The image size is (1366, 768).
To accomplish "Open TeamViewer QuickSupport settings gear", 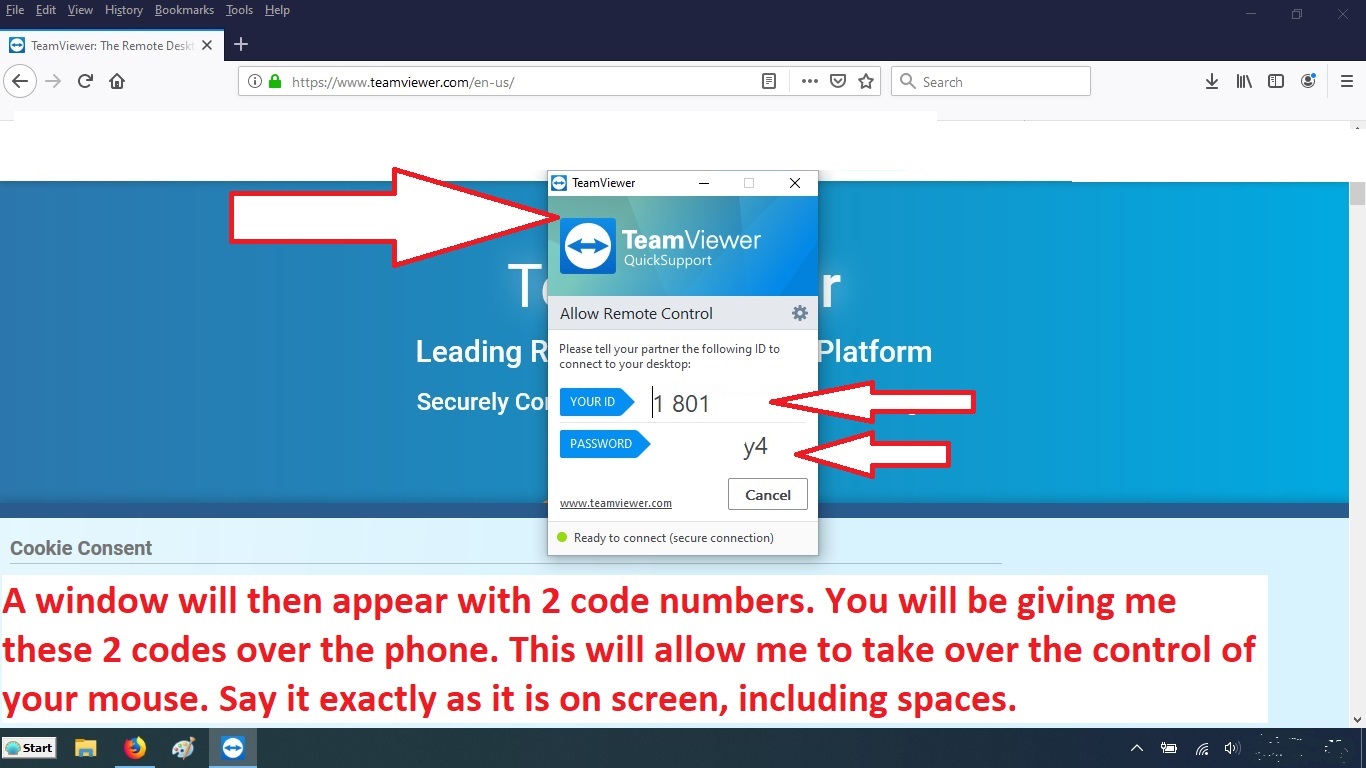I will 799,313.
